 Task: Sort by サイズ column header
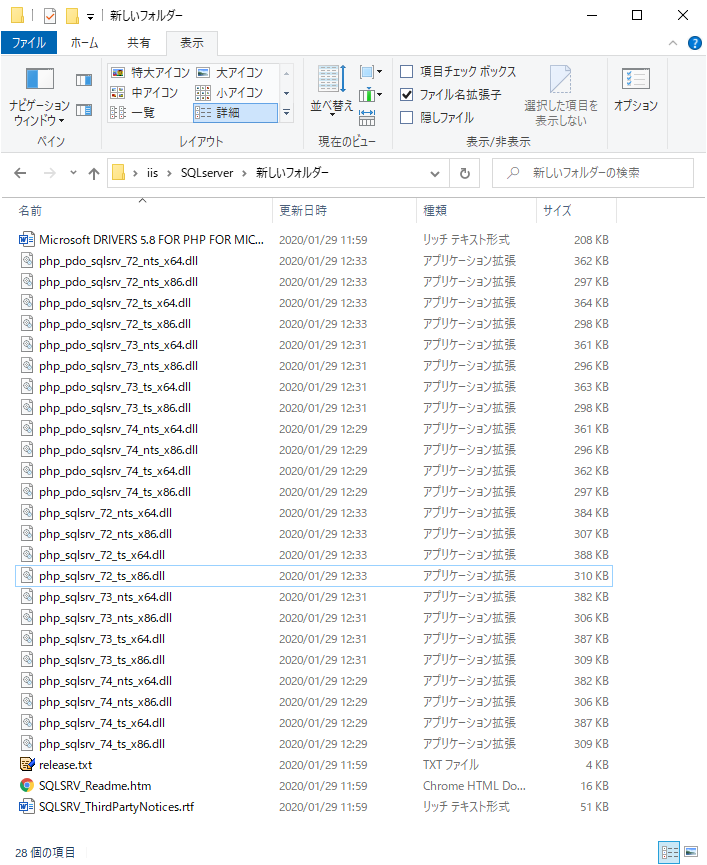coord(576,210)
